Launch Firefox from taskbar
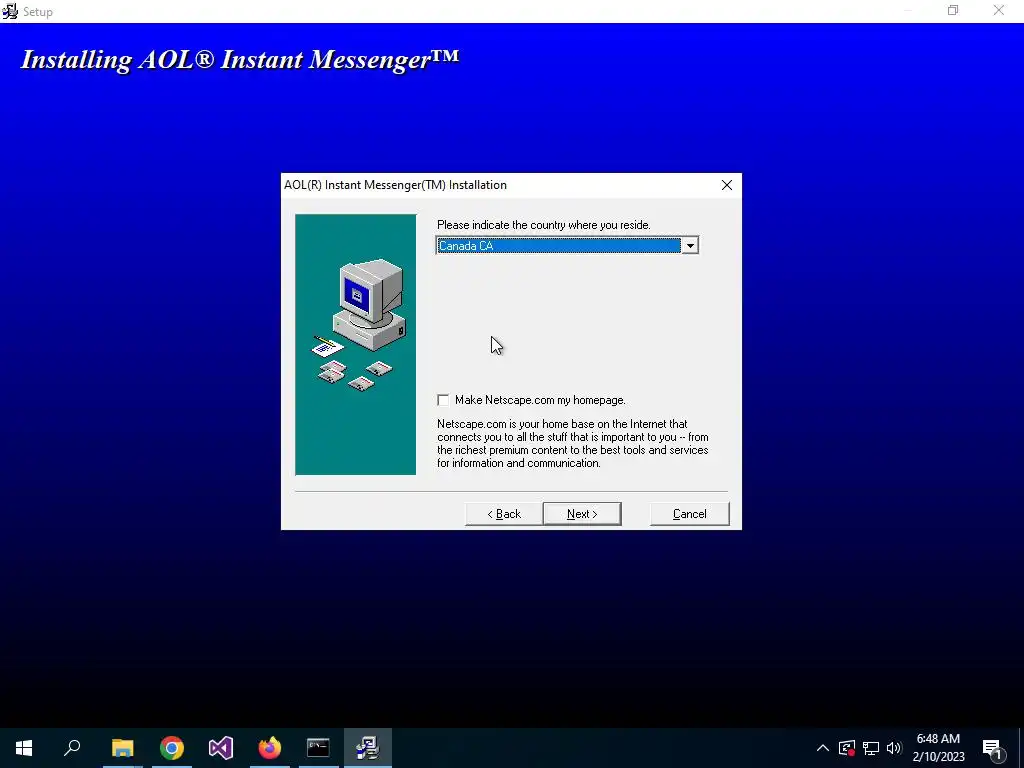The image size is (1024, 768). [270, 748]
